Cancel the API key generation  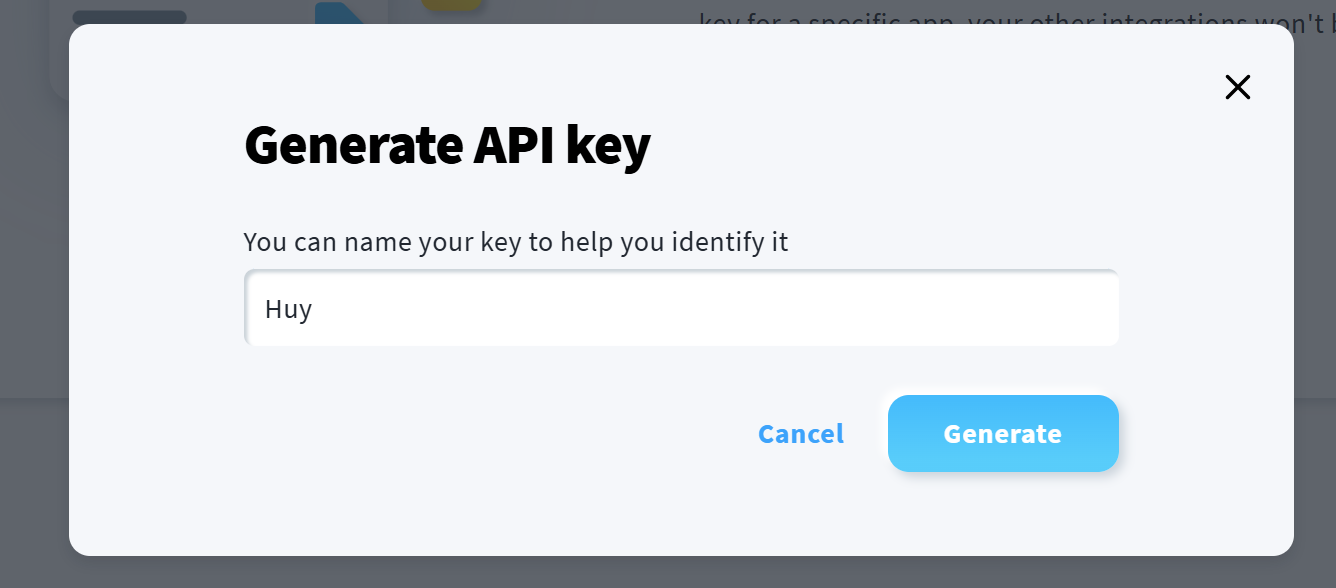point(800,434)
